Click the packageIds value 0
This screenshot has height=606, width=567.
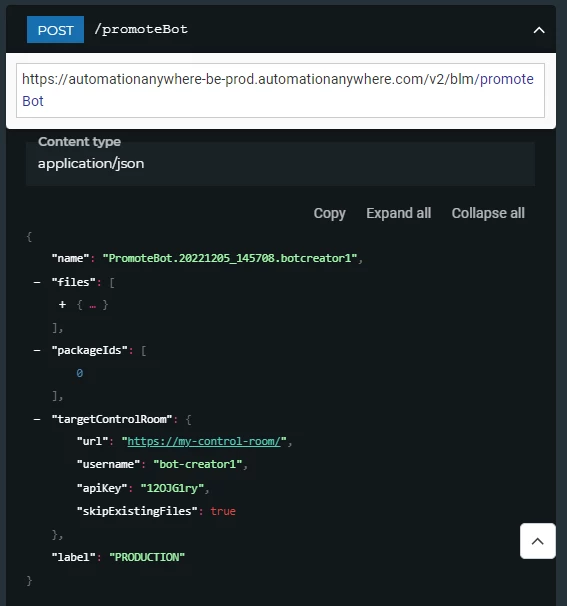point(80,373)
